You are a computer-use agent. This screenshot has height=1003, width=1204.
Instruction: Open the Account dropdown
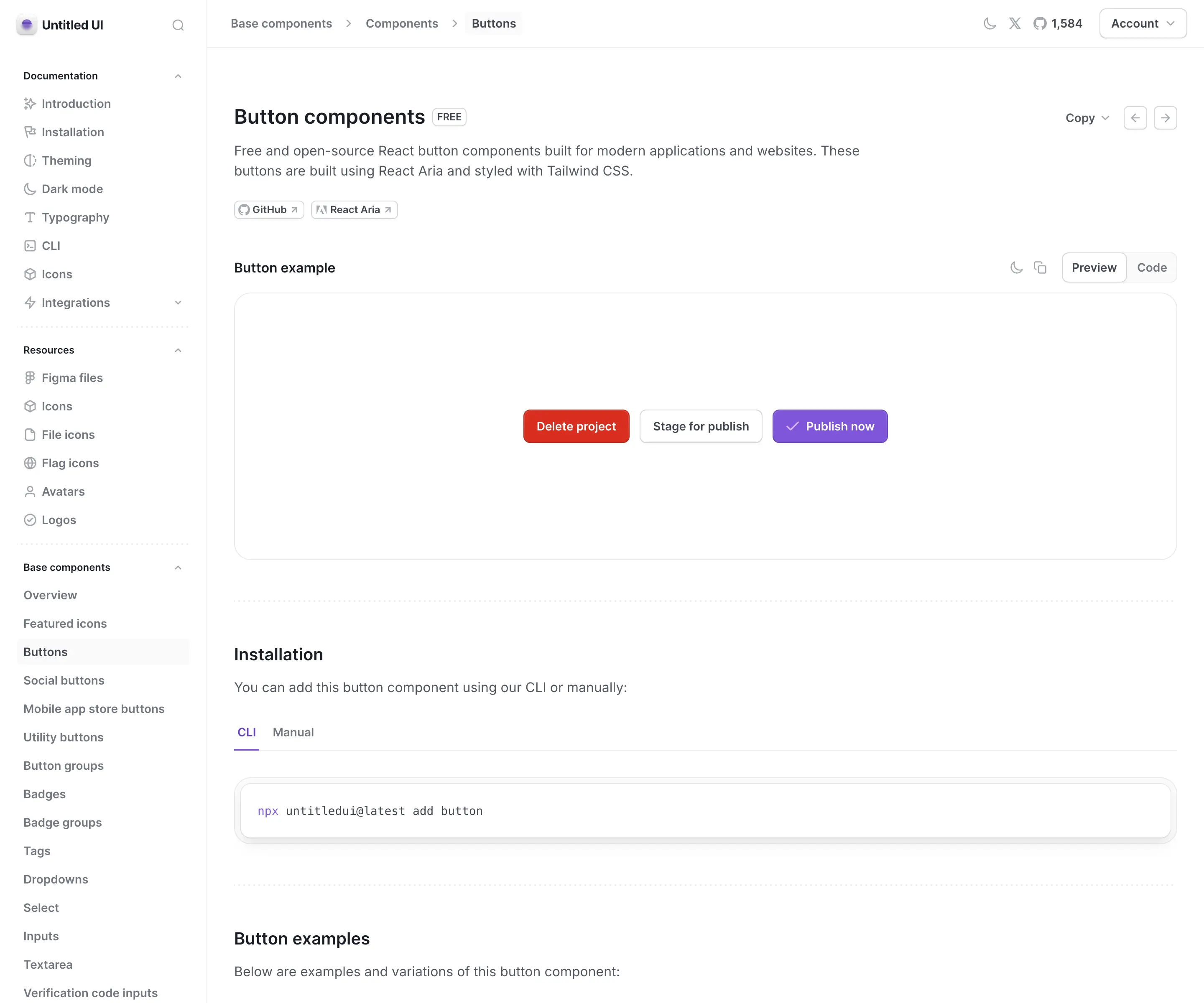point(1142,23)
